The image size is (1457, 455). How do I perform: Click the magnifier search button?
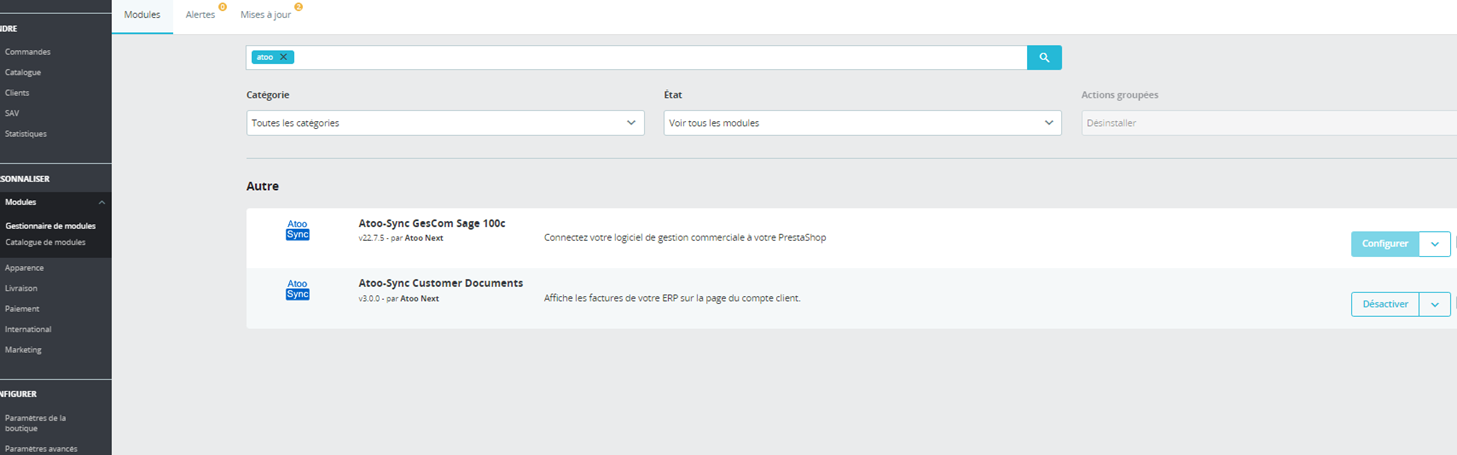pyautogui.click(x=1044, y=57)
